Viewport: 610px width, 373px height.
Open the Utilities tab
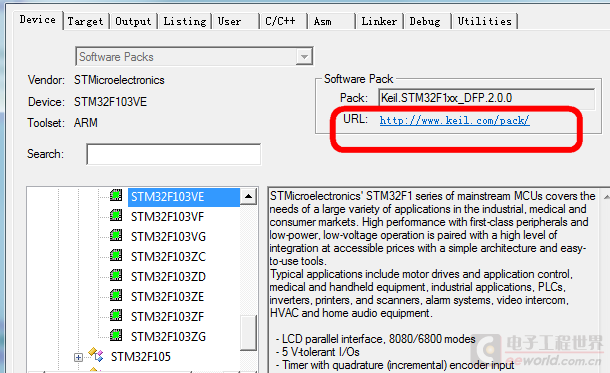485,21
